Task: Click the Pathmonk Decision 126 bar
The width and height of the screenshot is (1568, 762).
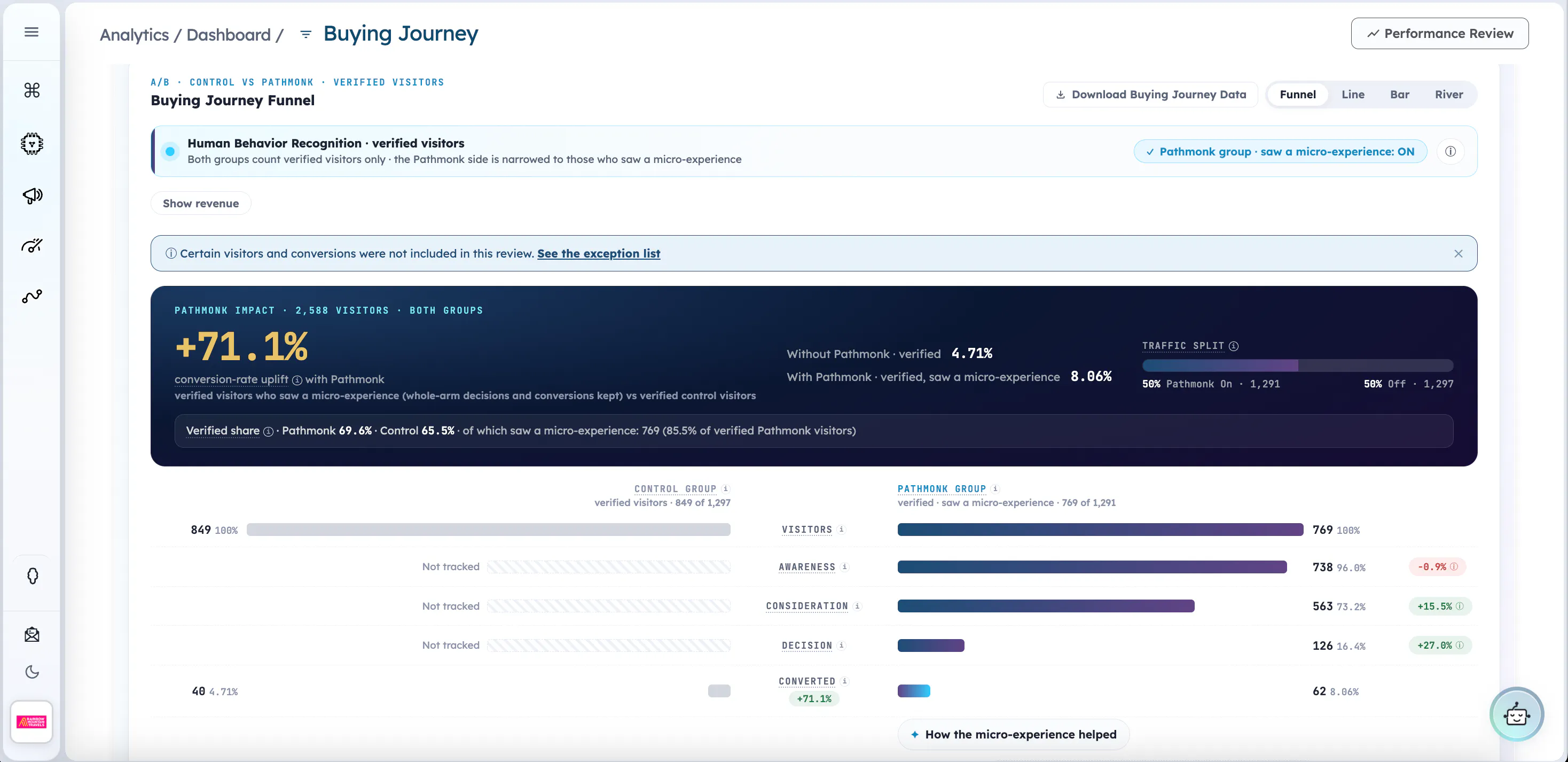Action: 931,645
